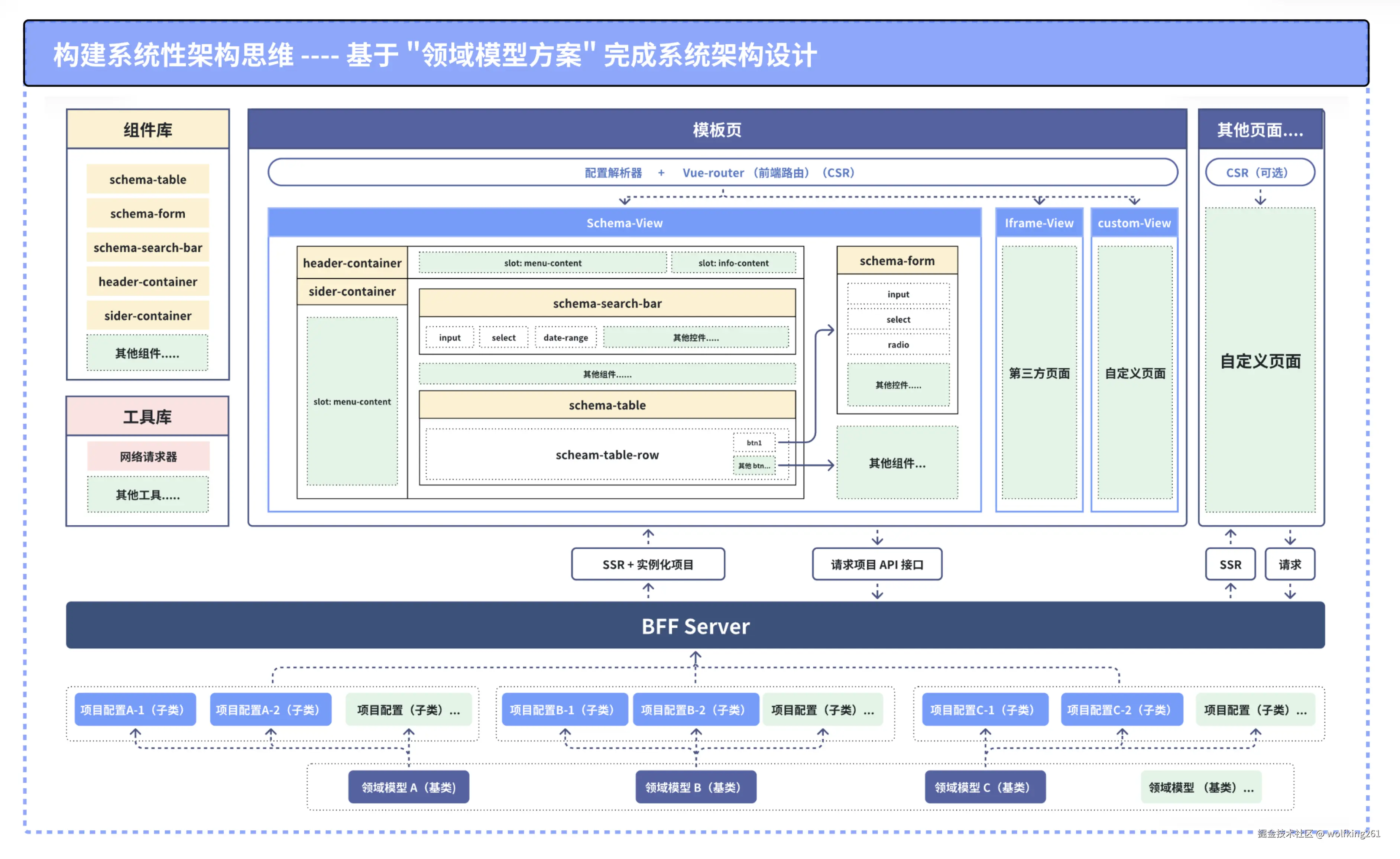Select 项目配置A-1（子类）block
This screenshot has width=1400, height=859.
point(135,710)
